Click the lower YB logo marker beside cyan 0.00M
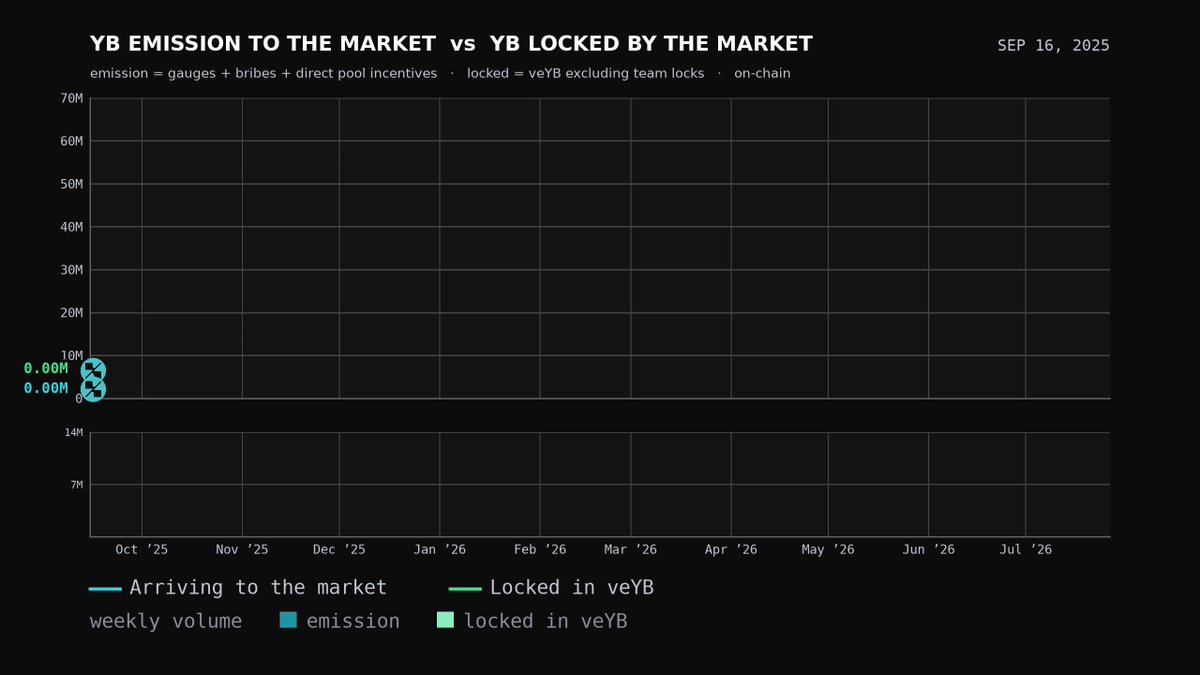 pos(93,389)
